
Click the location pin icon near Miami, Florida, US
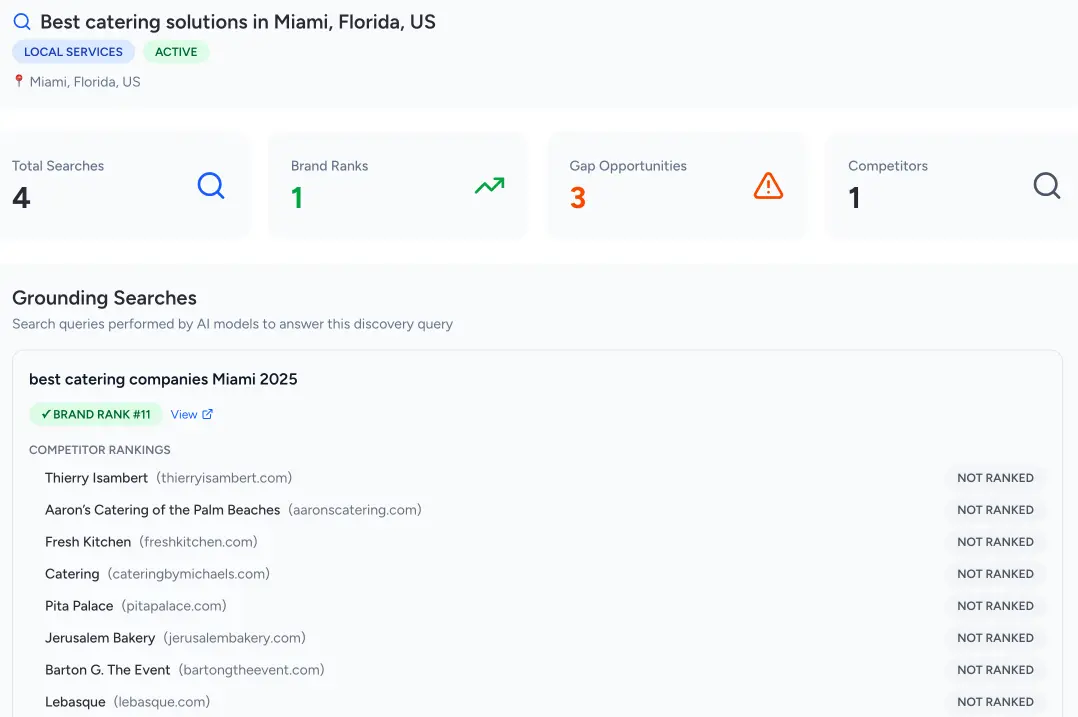tap(18, 81)
